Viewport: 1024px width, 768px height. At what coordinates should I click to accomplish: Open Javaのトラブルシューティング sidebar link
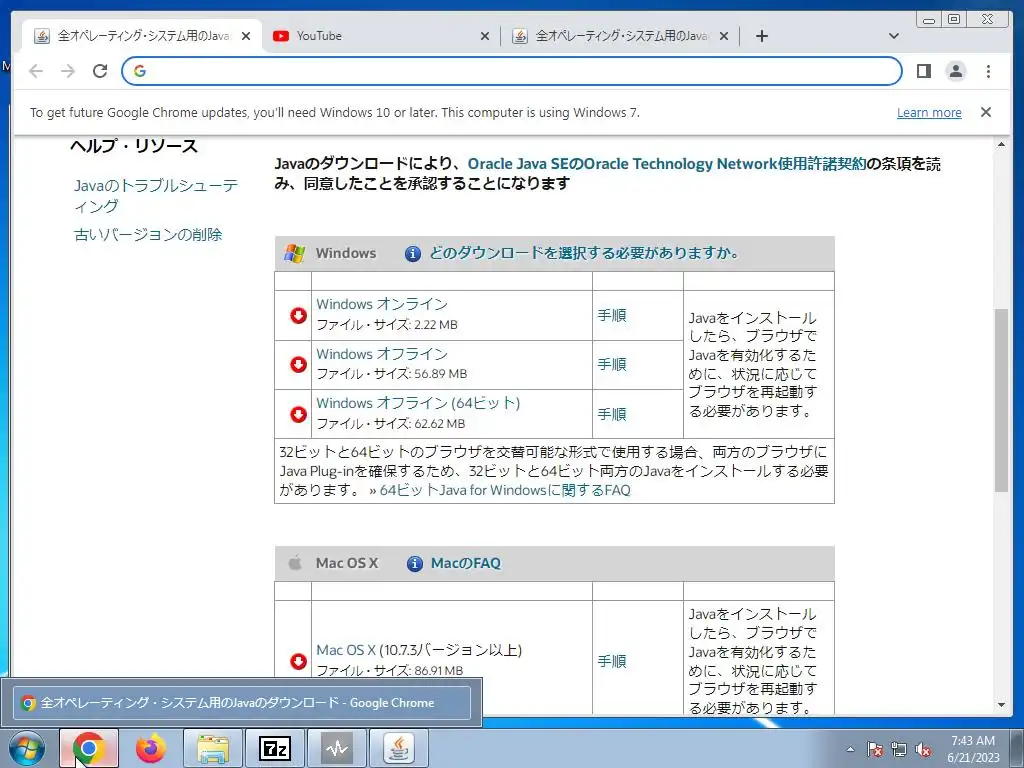(x=155, y=196)
